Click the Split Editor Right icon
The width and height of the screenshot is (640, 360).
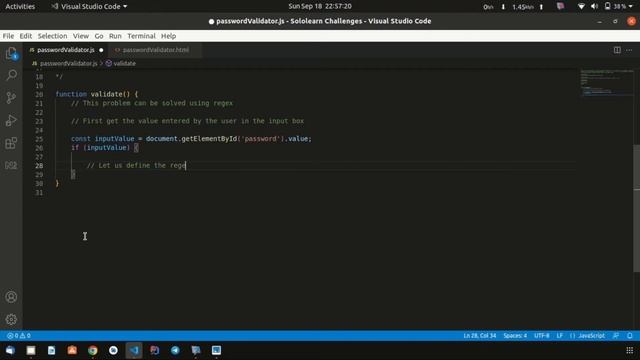[617, 50]
